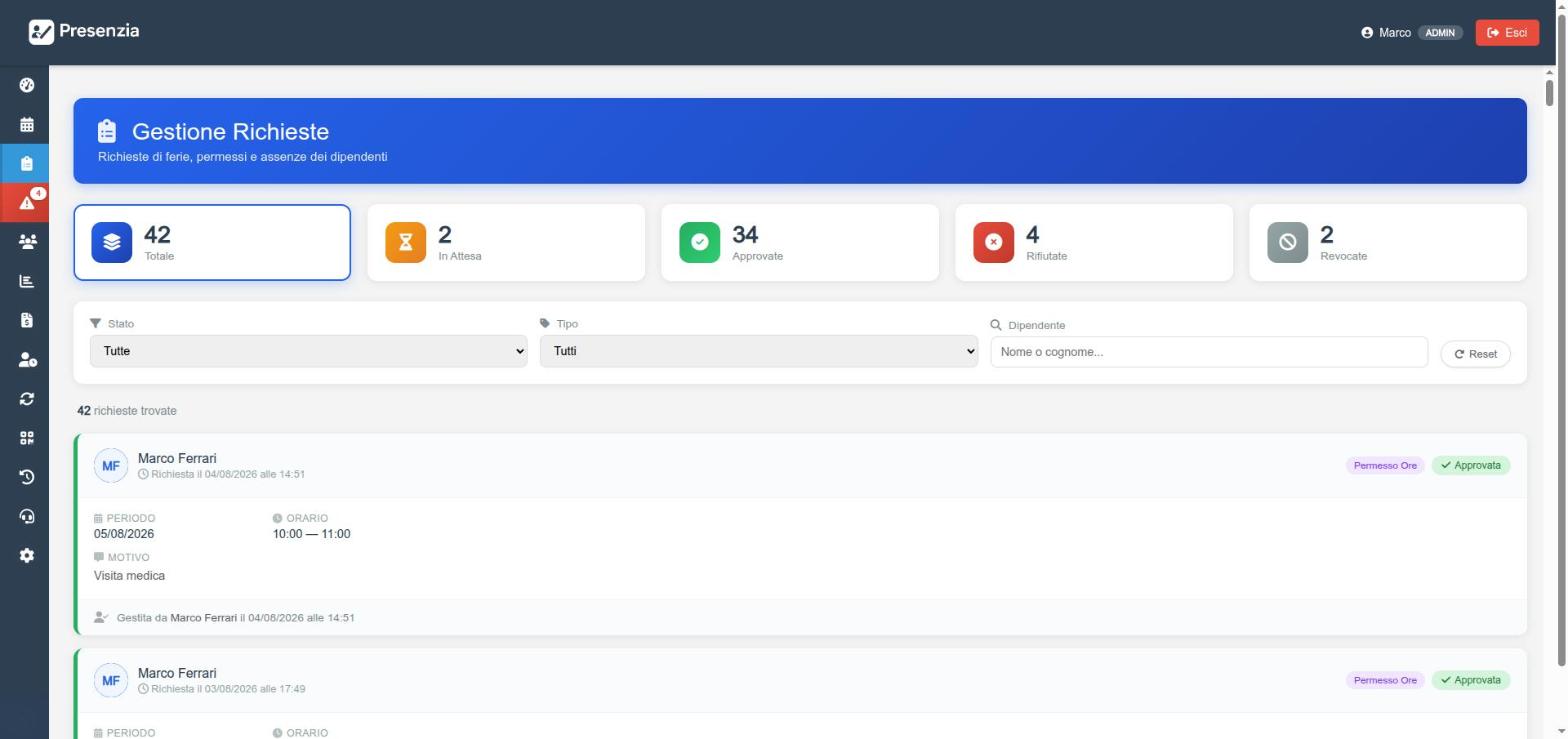Screen dimensions: 1568x739
Task: Click the MF avatar on request dated 03/08/2026
Action: point(111,681)
